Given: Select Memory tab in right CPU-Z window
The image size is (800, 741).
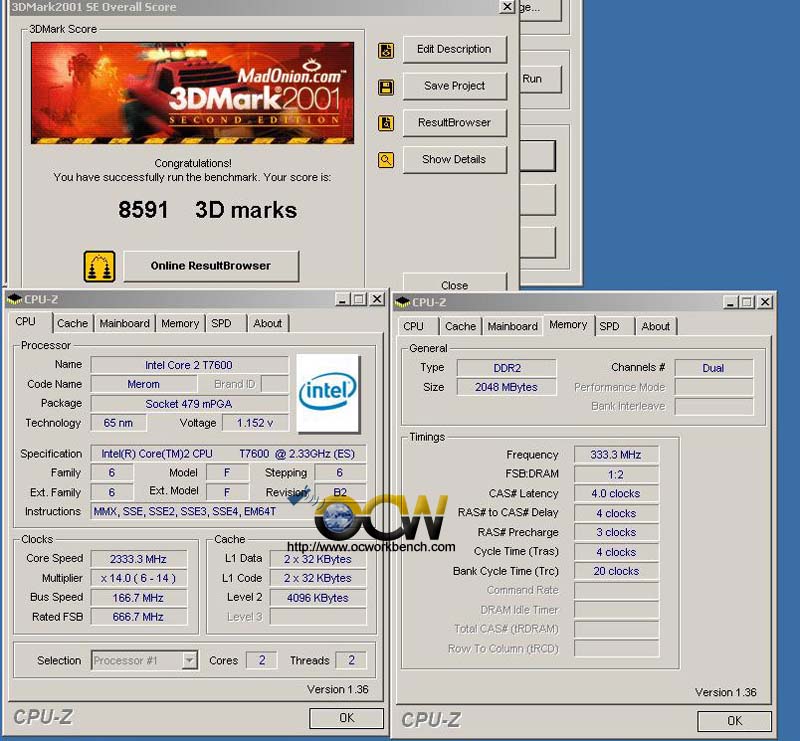Looking at the screenshot, I should pos(568,325).
